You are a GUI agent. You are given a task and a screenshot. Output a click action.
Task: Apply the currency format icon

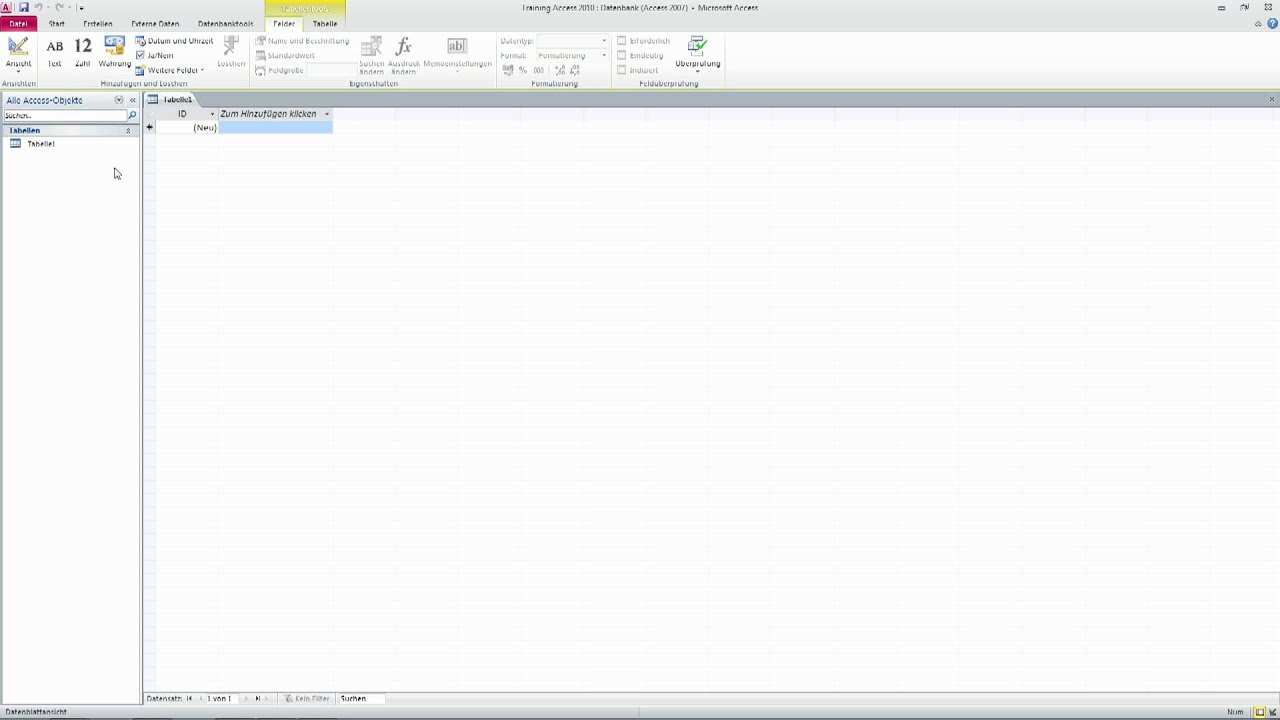tap(508, 71)
